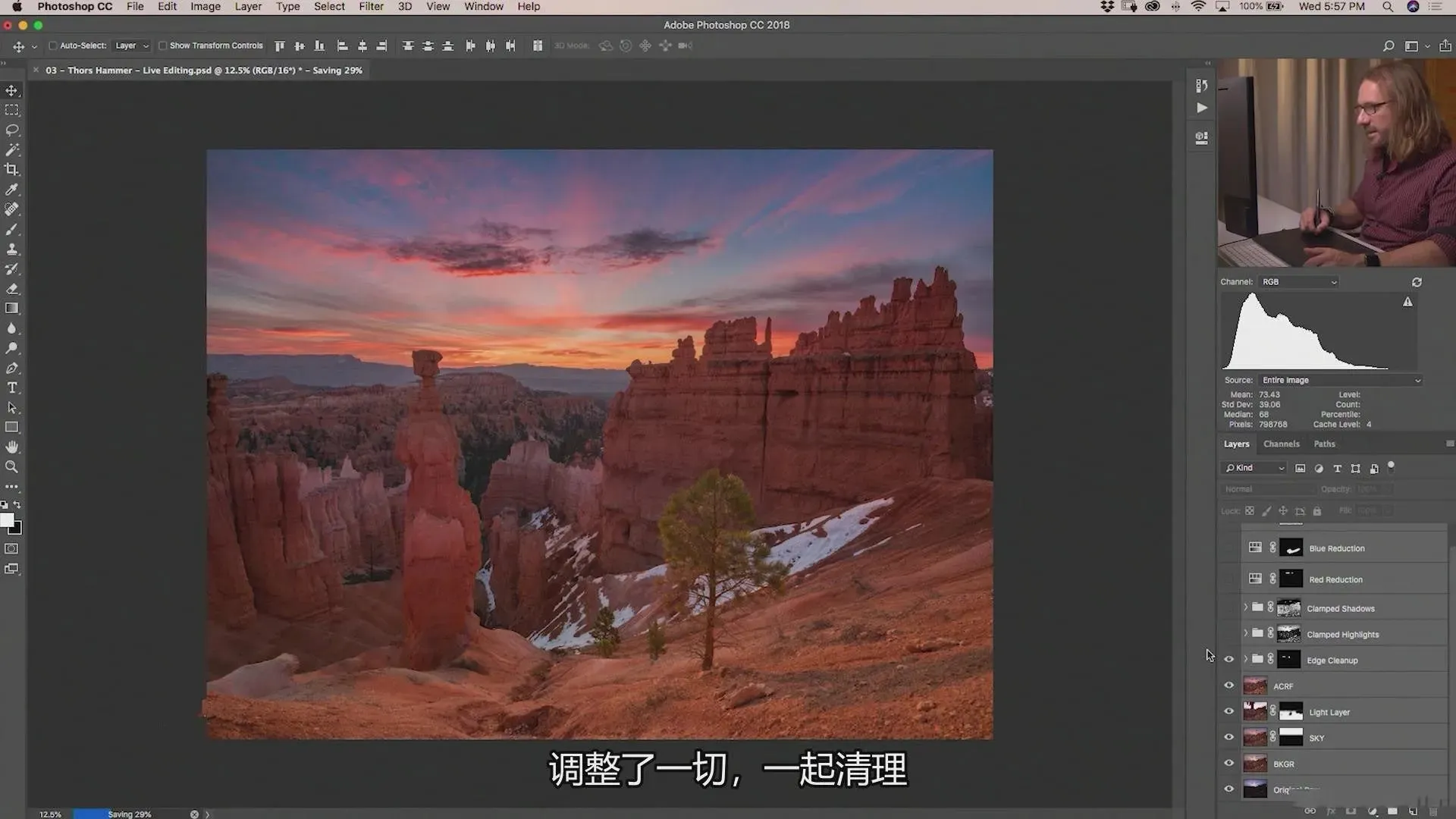Open the Source Entire Image dropdown
Image resolution: width=1456 pixels, height=819 pixels.
(x=1340, y=380)
